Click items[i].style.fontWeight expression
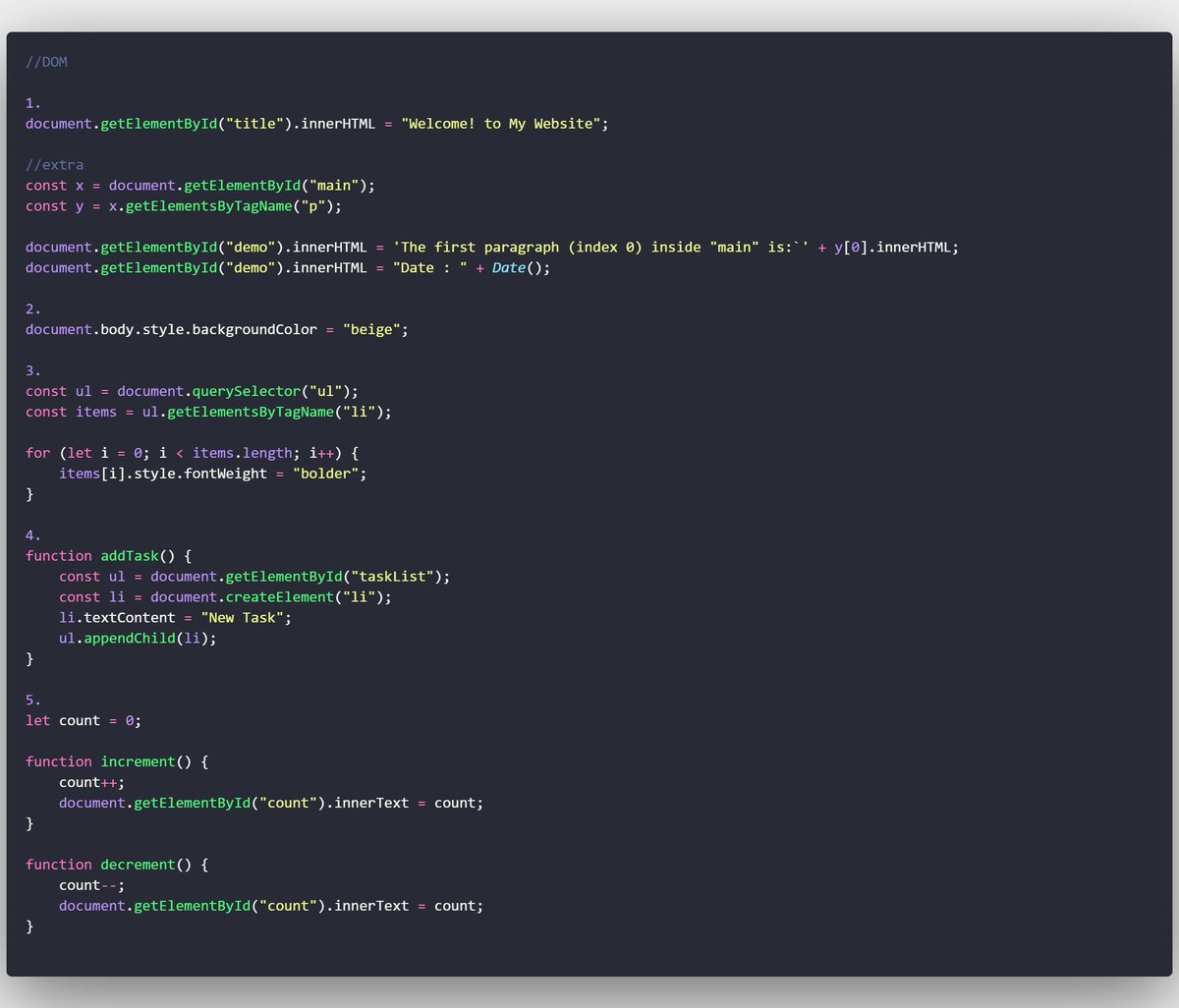Screen dimensions: 1179x1008 coord(163,474)
